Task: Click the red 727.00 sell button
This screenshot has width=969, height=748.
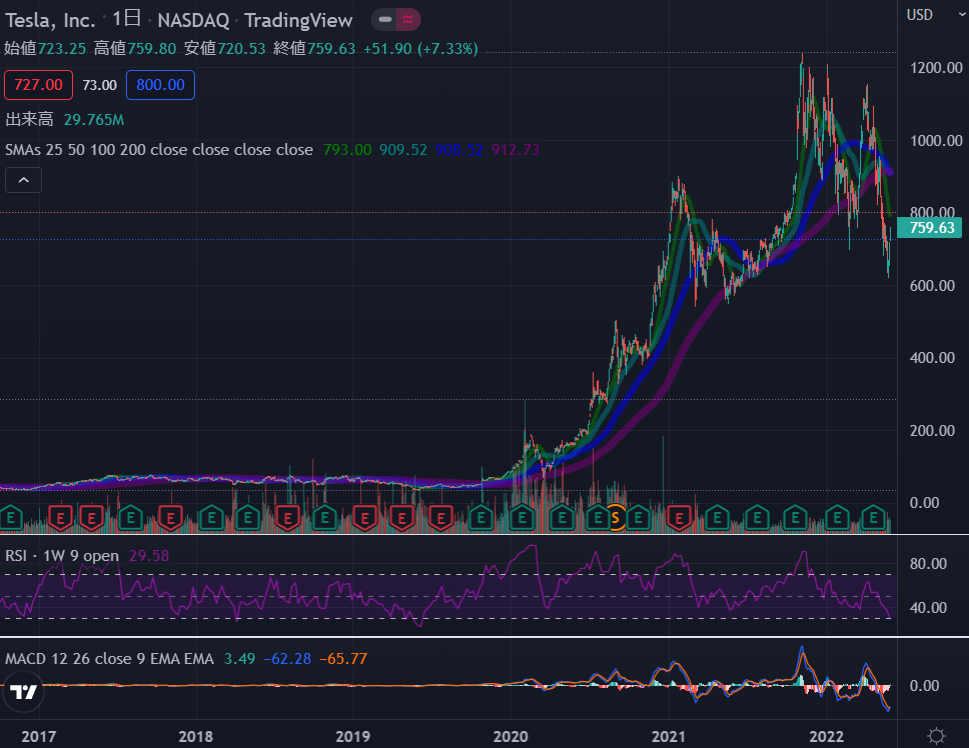Action: [x=38, y=85]
